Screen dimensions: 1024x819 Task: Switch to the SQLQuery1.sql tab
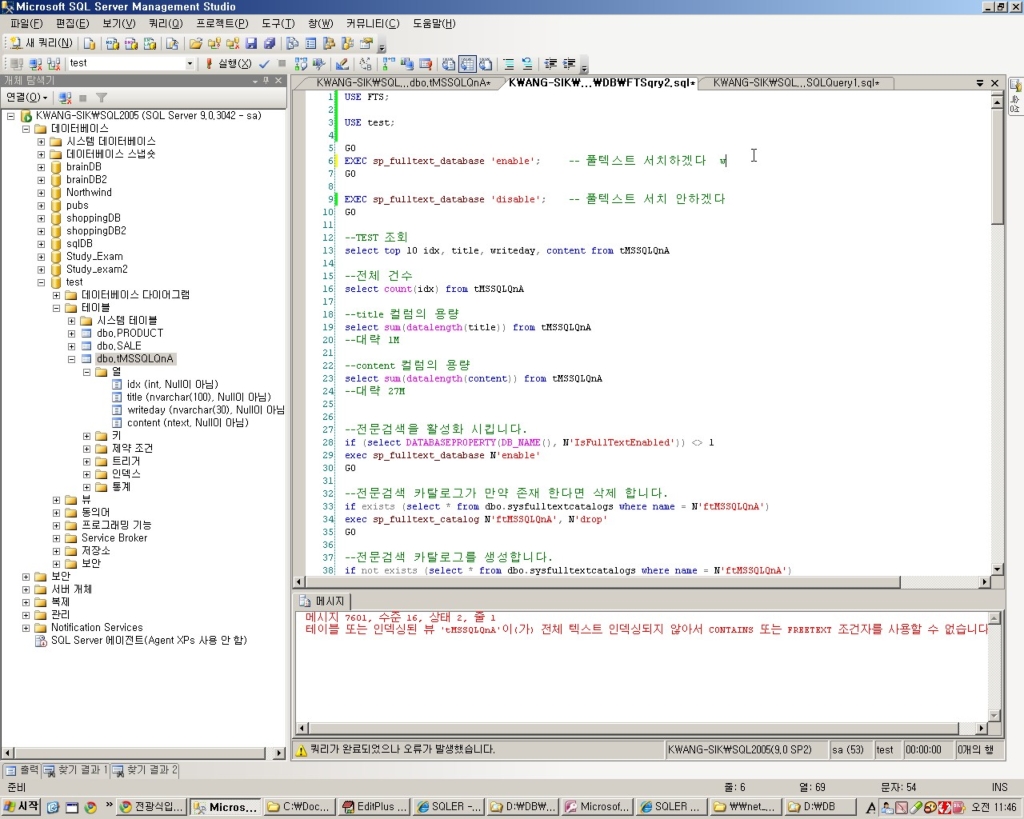[x=795, y=83]
